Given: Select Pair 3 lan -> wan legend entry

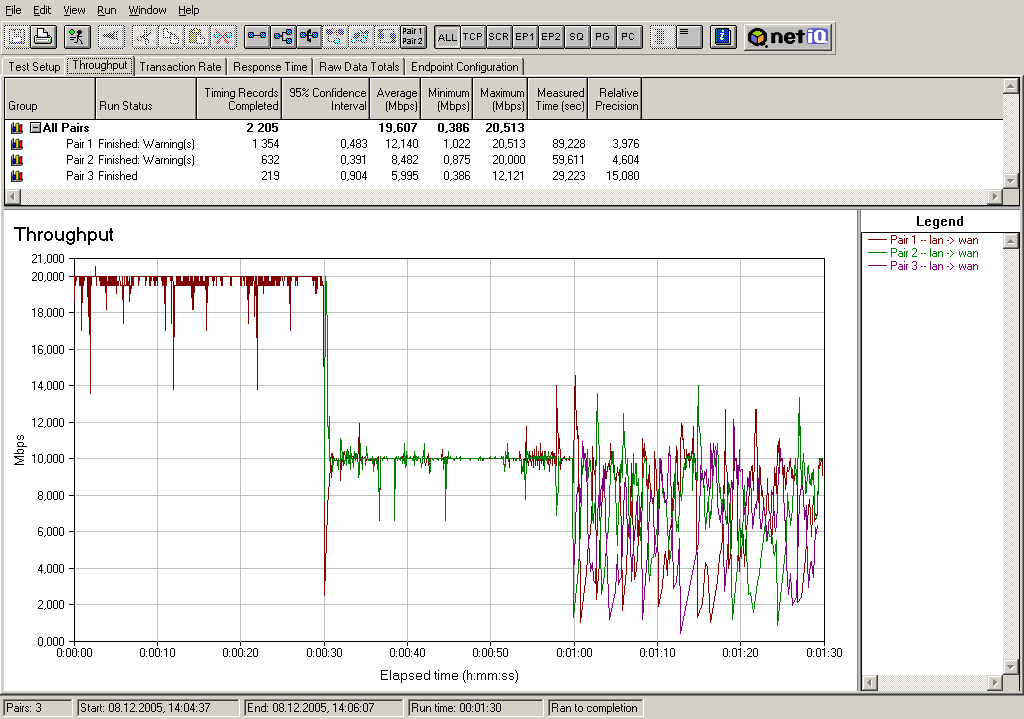Looking at the screenshot, I should 933,266.
